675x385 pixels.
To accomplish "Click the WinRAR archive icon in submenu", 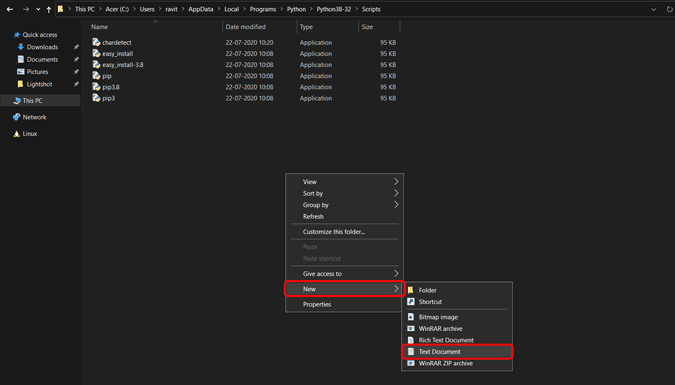I will (x=411, y=329).
